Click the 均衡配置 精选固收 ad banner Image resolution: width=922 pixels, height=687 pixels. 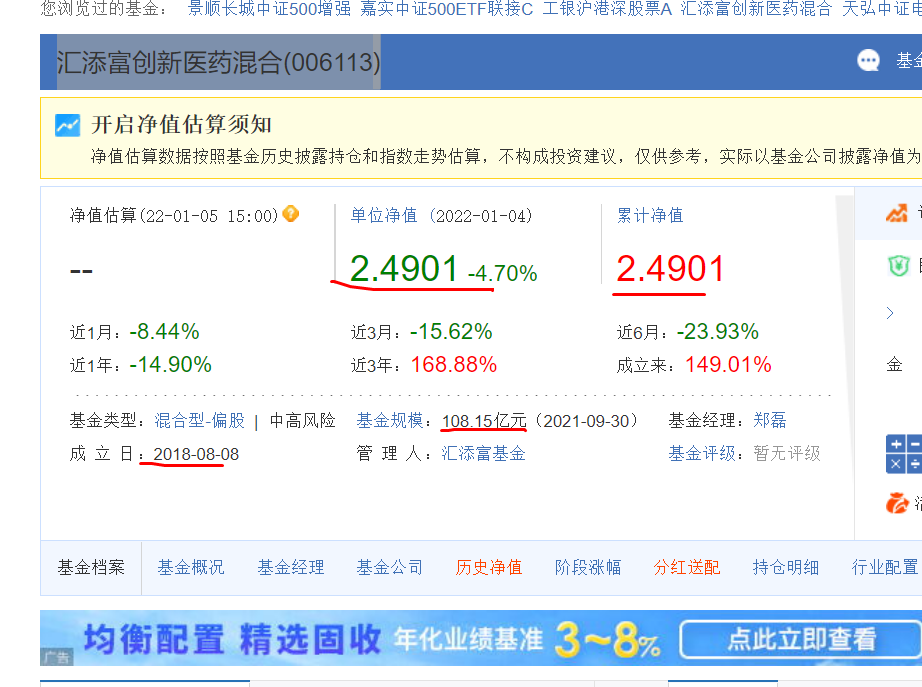pyautogui.click(x=481, y=638)
